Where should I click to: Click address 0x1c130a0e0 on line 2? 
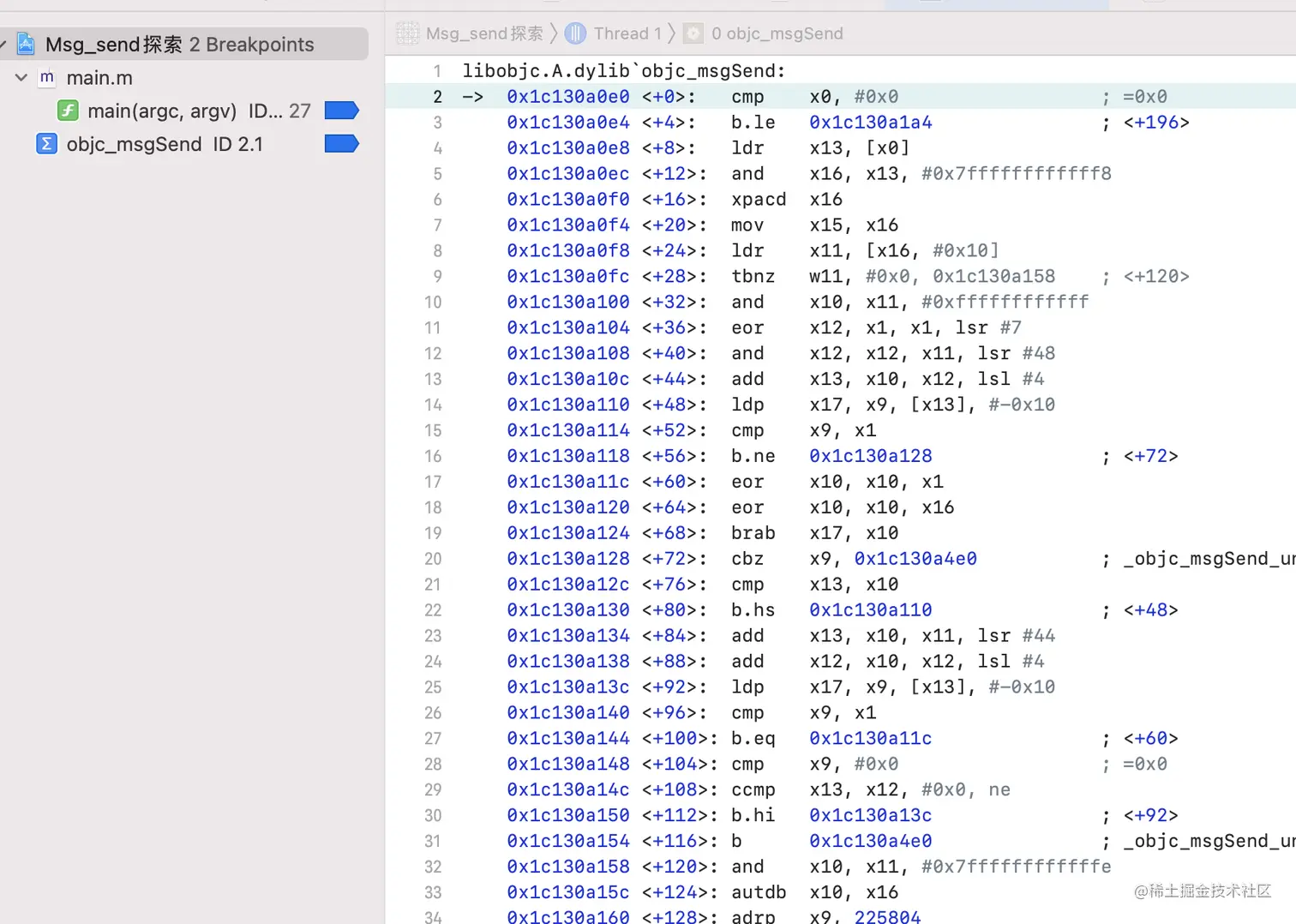point(567,97)
